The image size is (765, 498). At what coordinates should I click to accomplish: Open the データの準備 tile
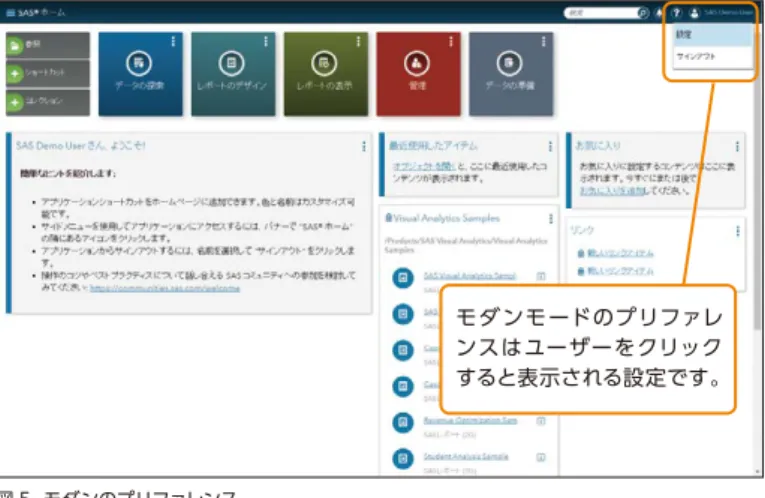point(511,74)
